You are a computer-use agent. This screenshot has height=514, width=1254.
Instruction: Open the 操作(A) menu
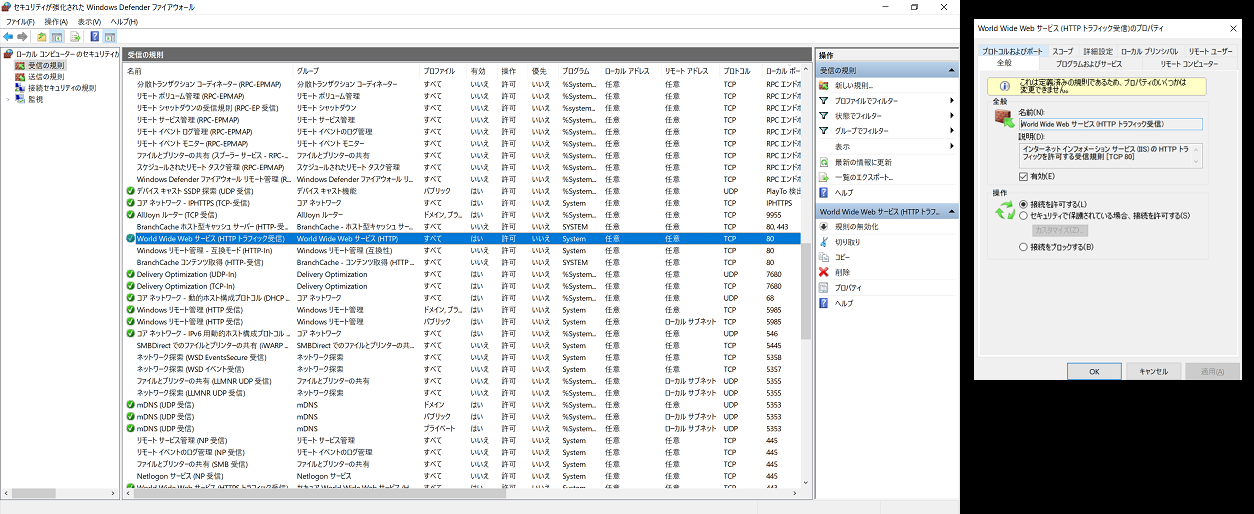click(x=56, y=21)
